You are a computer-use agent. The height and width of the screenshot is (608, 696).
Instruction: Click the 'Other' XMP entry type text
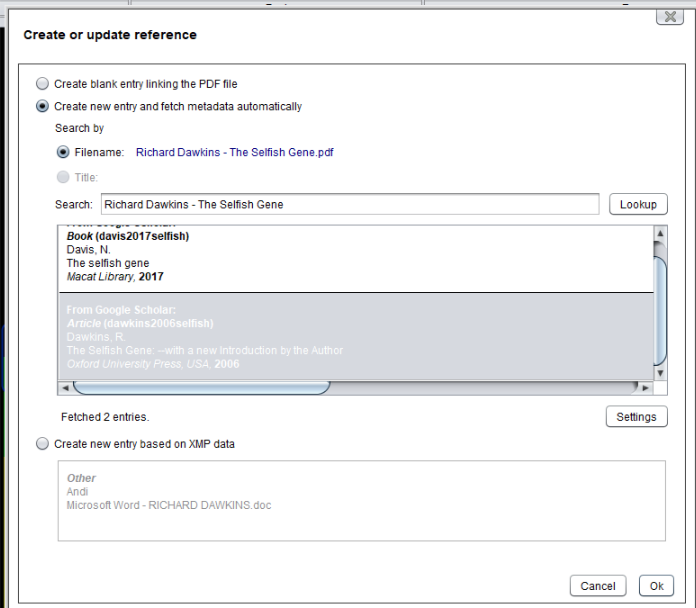(x=81, y=478)
